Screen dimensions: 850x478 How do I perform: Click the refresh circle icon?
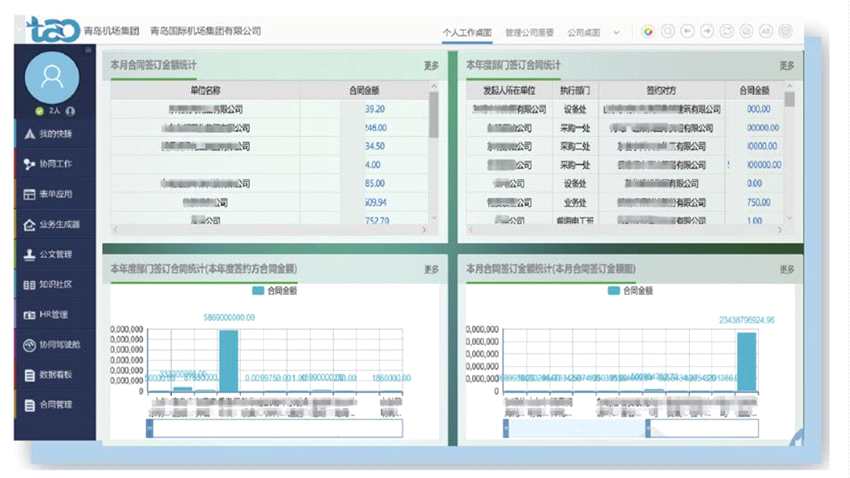726,31
